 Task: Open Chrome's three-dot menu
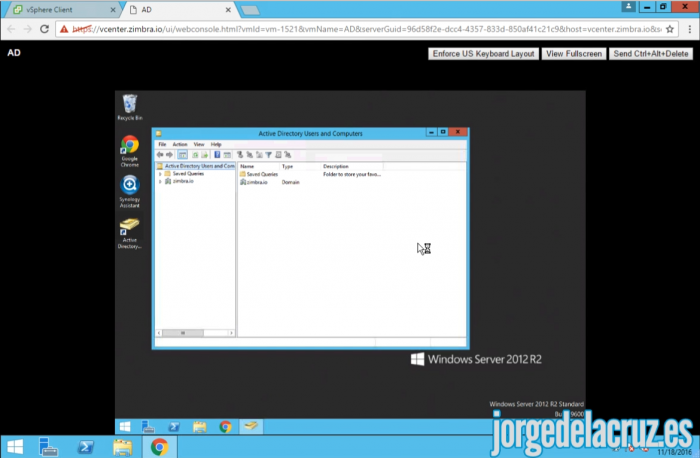point(690,29)
